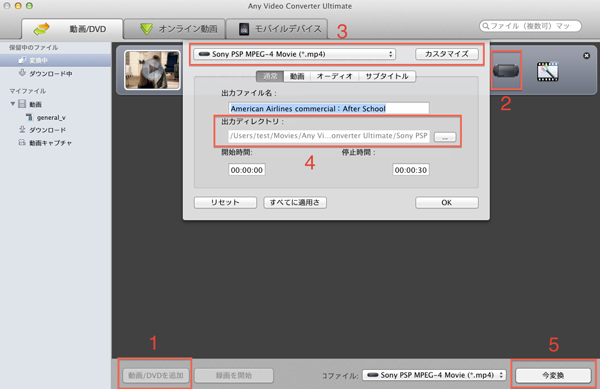Click the すべてに適用 button
600x389 pixels.
coord(295,202)
